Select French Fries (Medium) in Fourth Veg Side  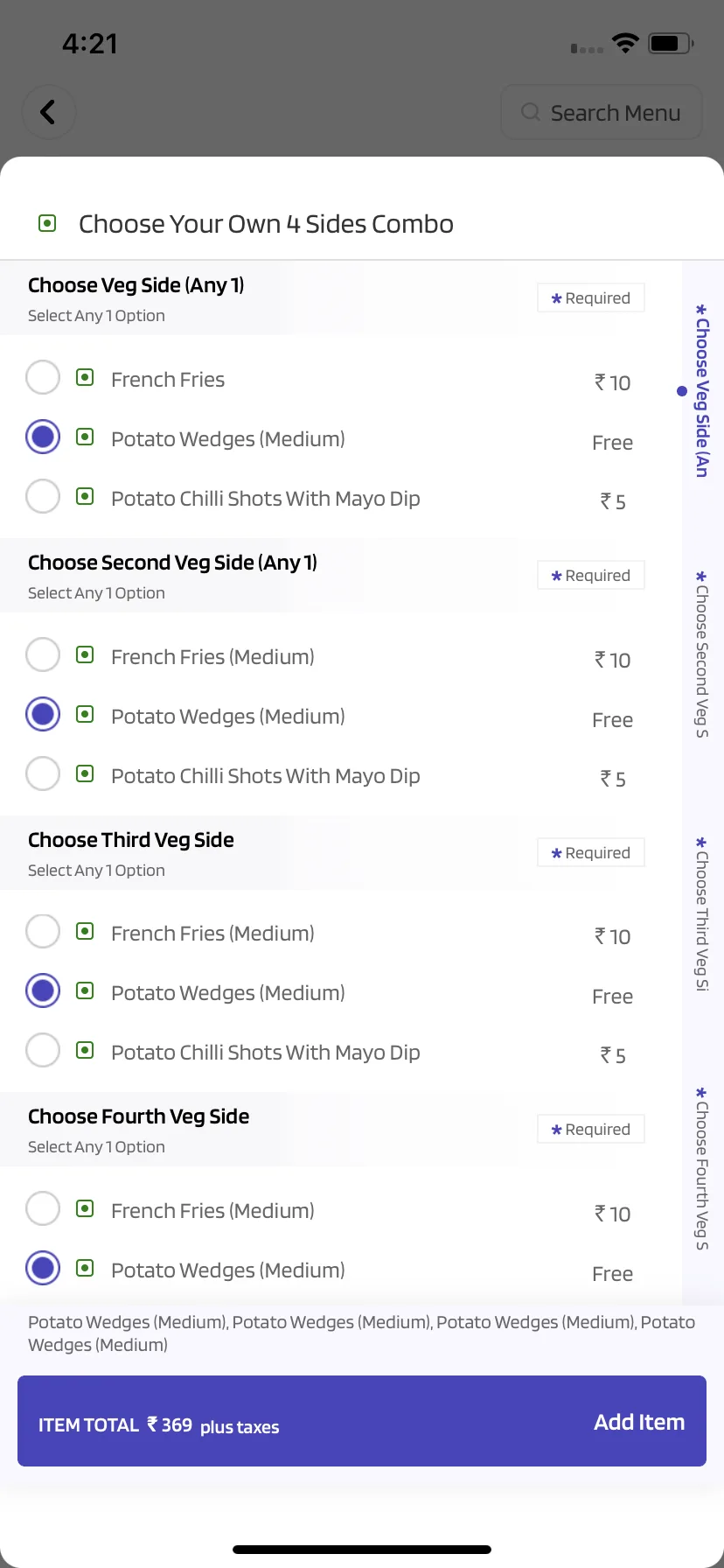pos(43,1208)
